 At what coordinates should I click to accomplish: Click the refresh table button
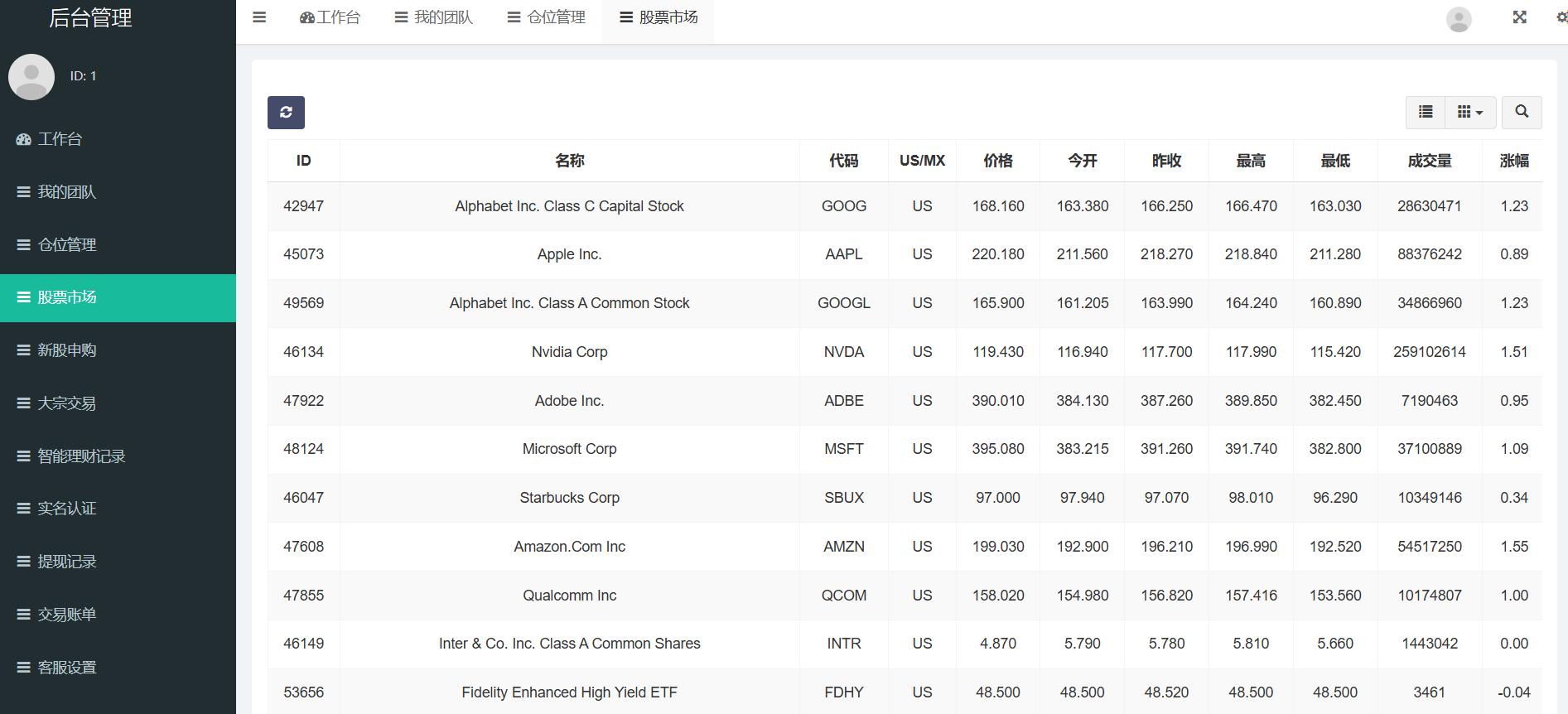tap(286, 113)
